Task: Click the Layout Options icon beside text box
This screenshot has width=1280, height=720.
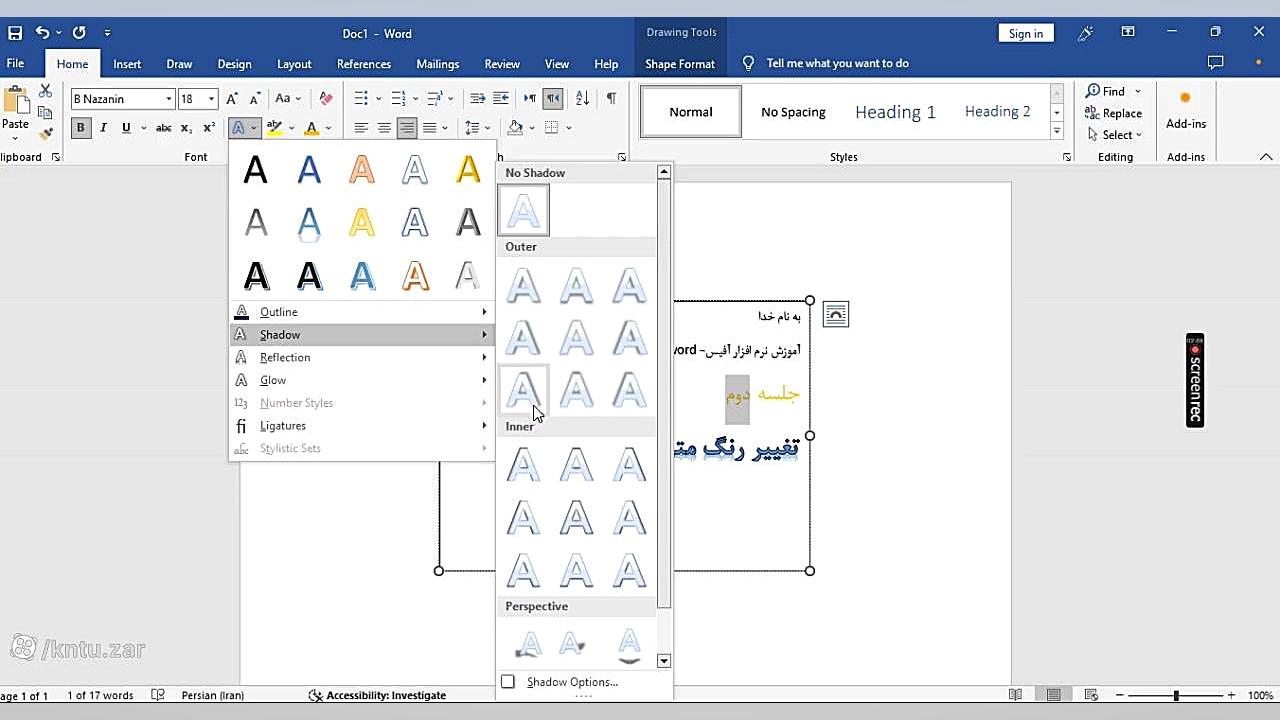Action: 835,315
